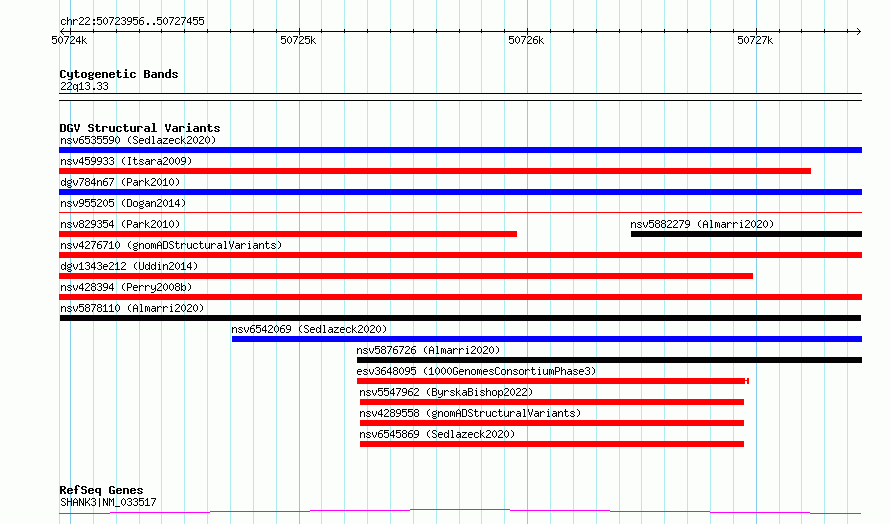Image resolution: width=890 pixels, height=524 pixels.
Task: Select the red dgv1343e212 variant bar
Action: point(406,276)
